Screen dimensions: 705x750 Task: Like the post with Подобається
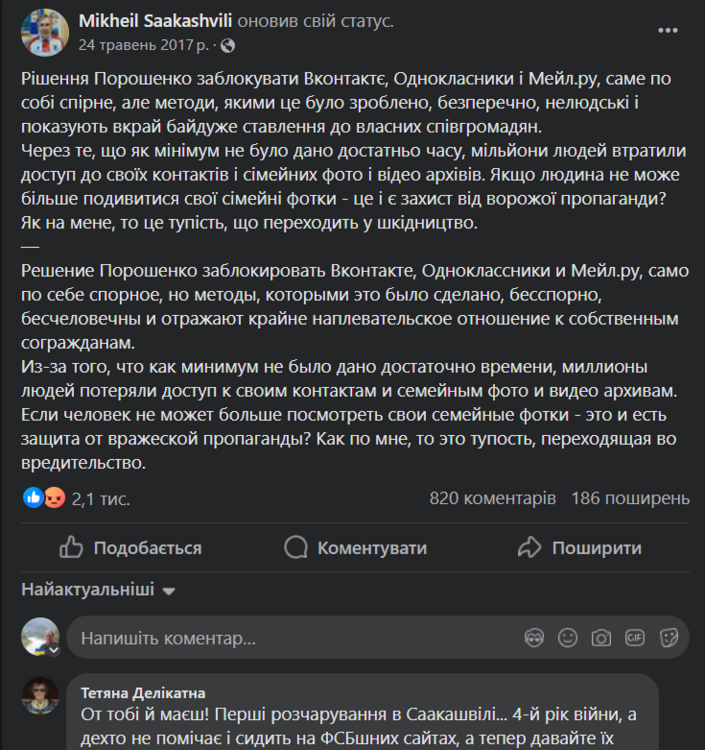pos(130,548)
